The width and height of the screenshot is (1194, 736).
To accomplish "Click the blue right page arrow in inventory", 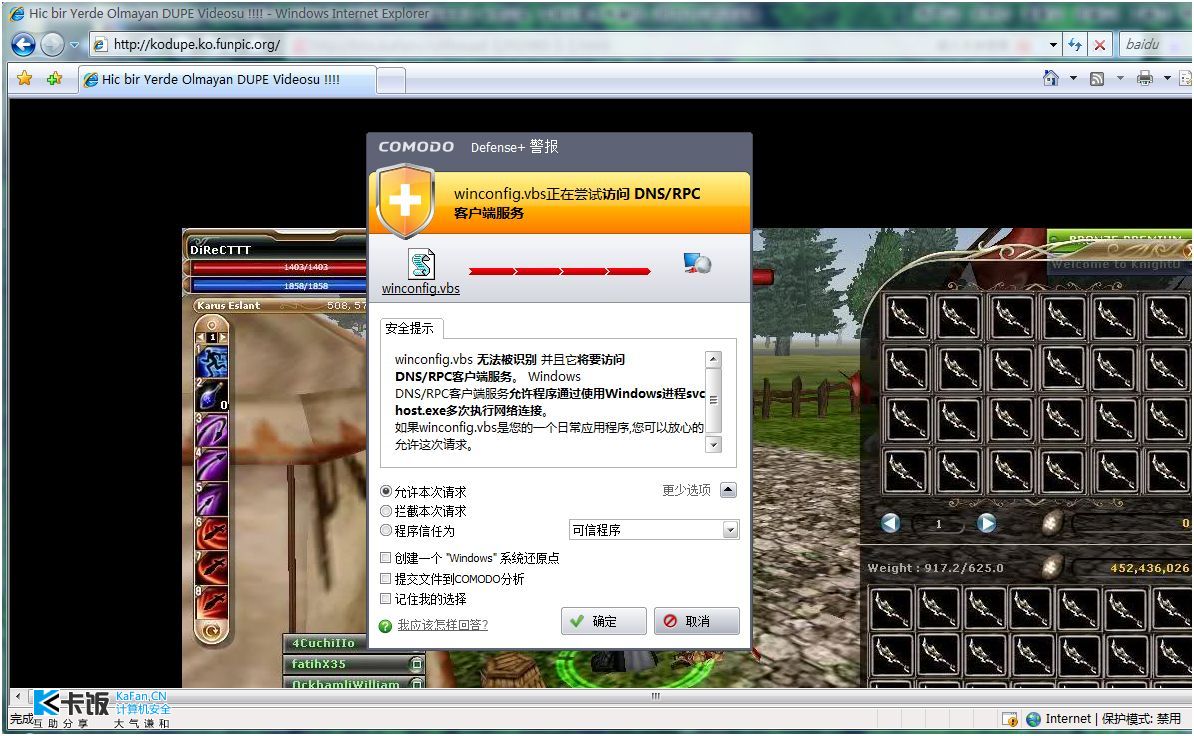I will pyautogui.click(x=987, y=524).
